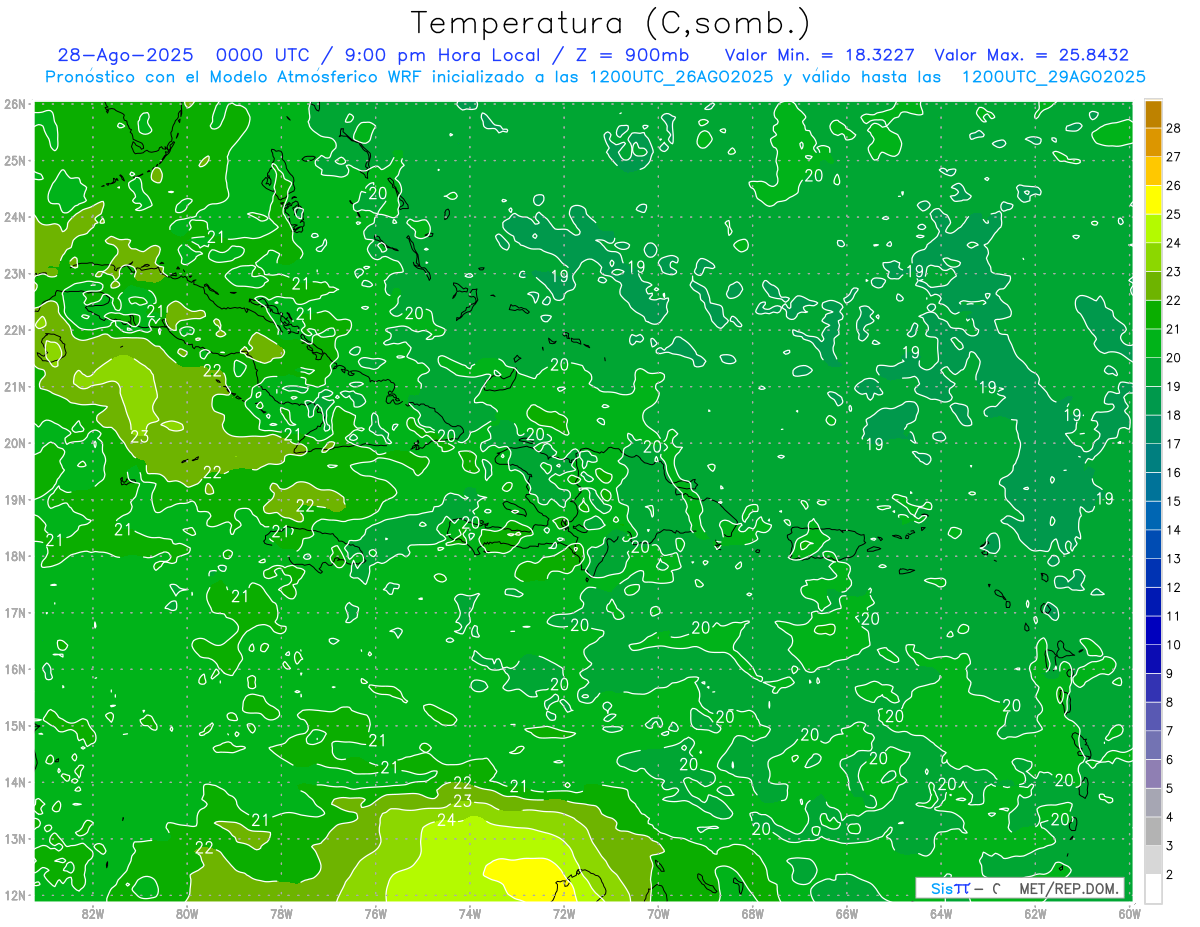This screenshot has width=1200, height=927.
Task: Click colorbar label '4'
Action: coord(1169,817)
